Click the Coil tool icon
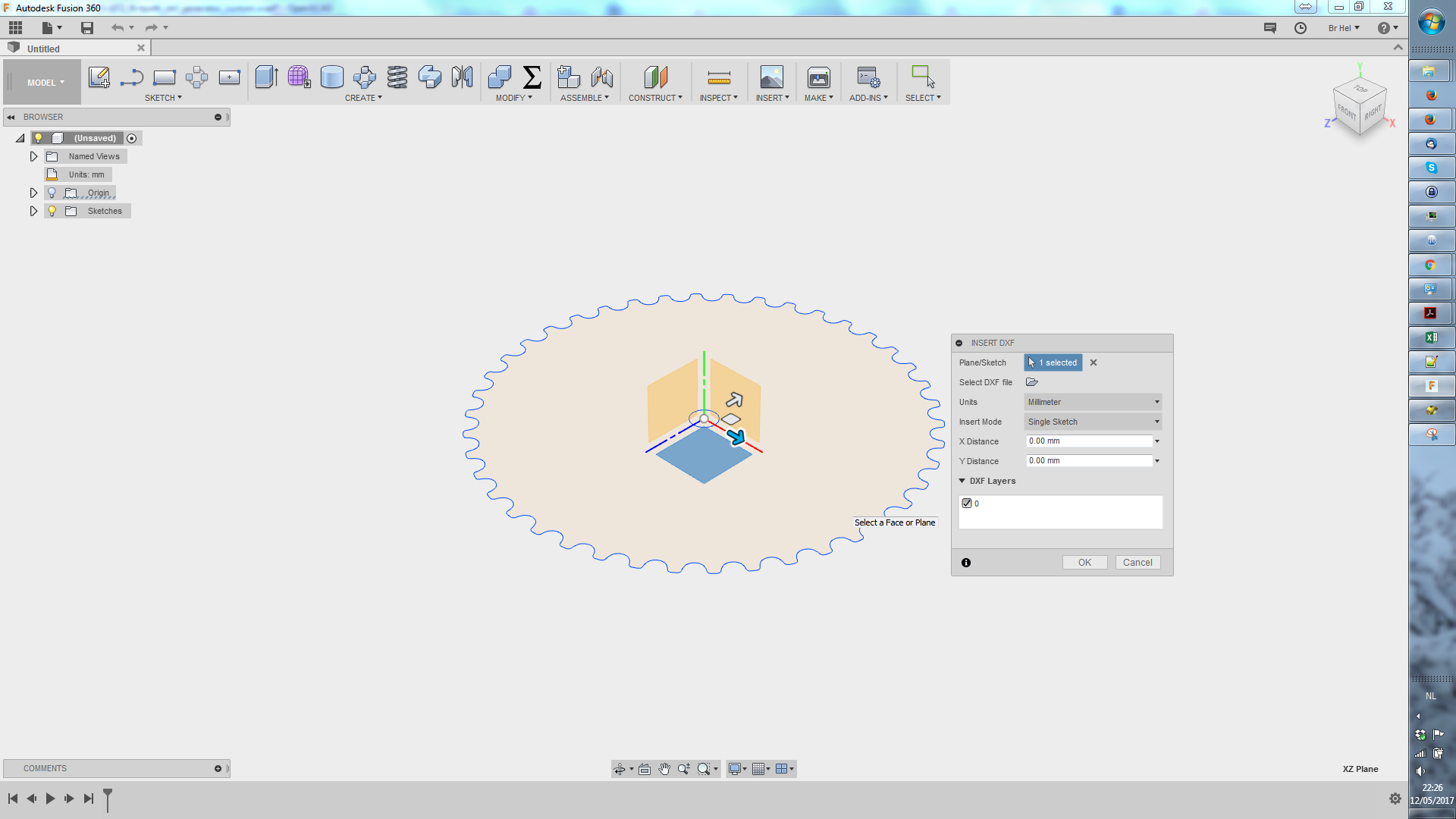The width and height of the screenshot is (1456, 819). click(x=397, y=77)
